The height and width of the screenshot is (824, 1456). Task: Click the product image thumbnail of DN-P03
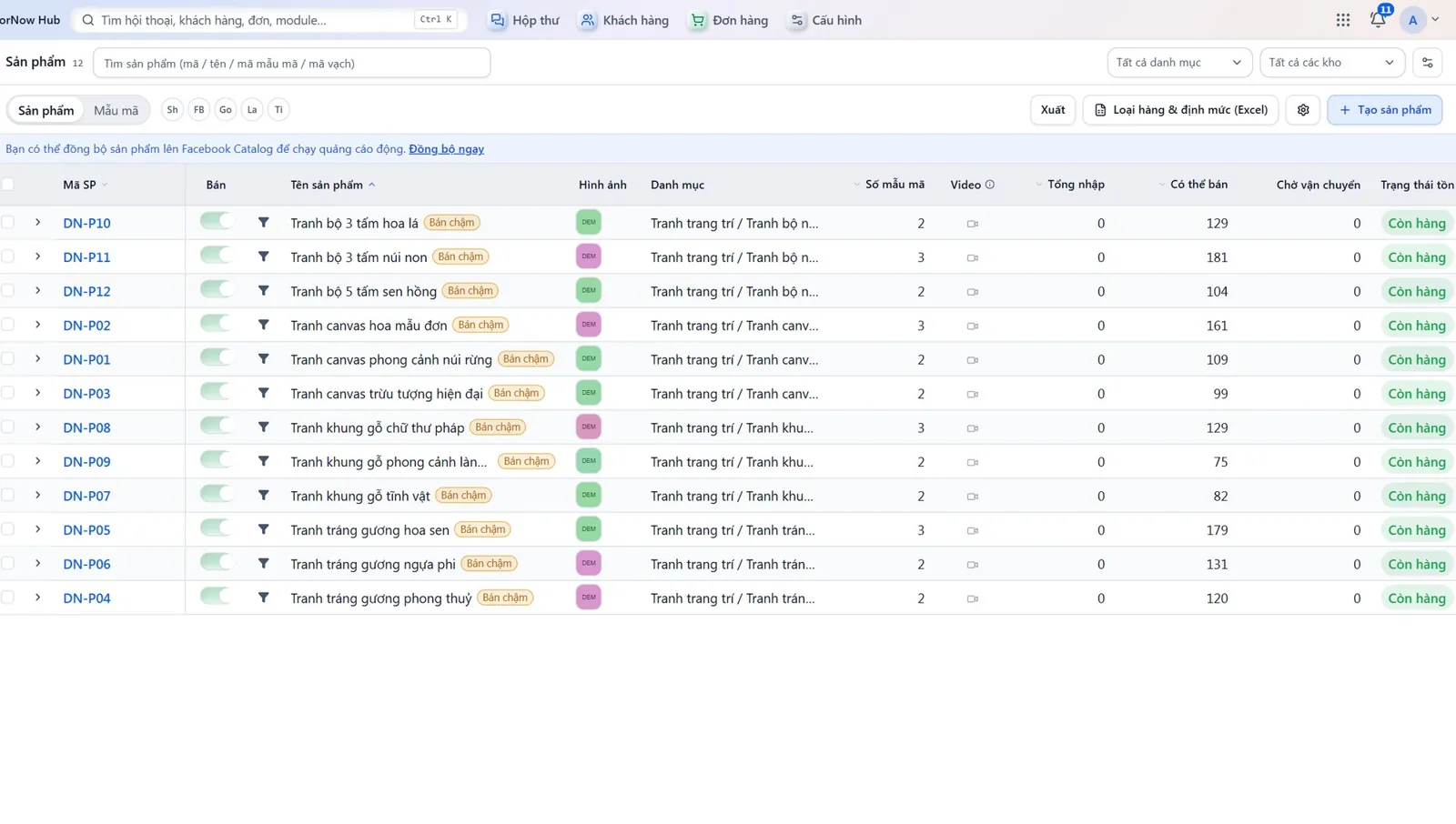[x=589, y=393]
